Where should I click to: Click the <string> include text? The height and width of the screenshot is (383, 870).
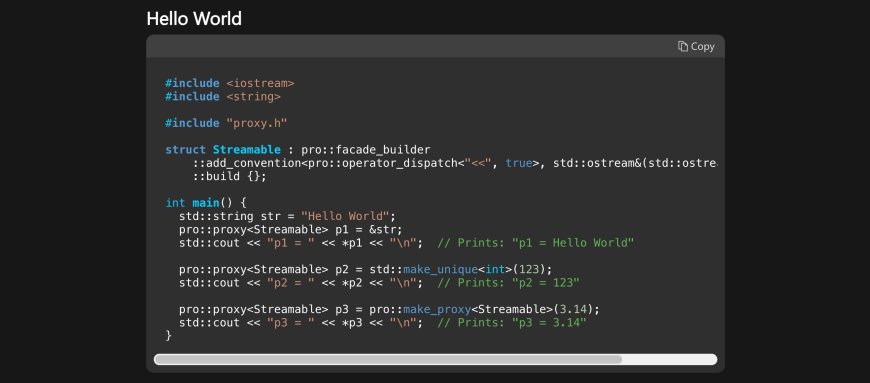click(254, 97)
